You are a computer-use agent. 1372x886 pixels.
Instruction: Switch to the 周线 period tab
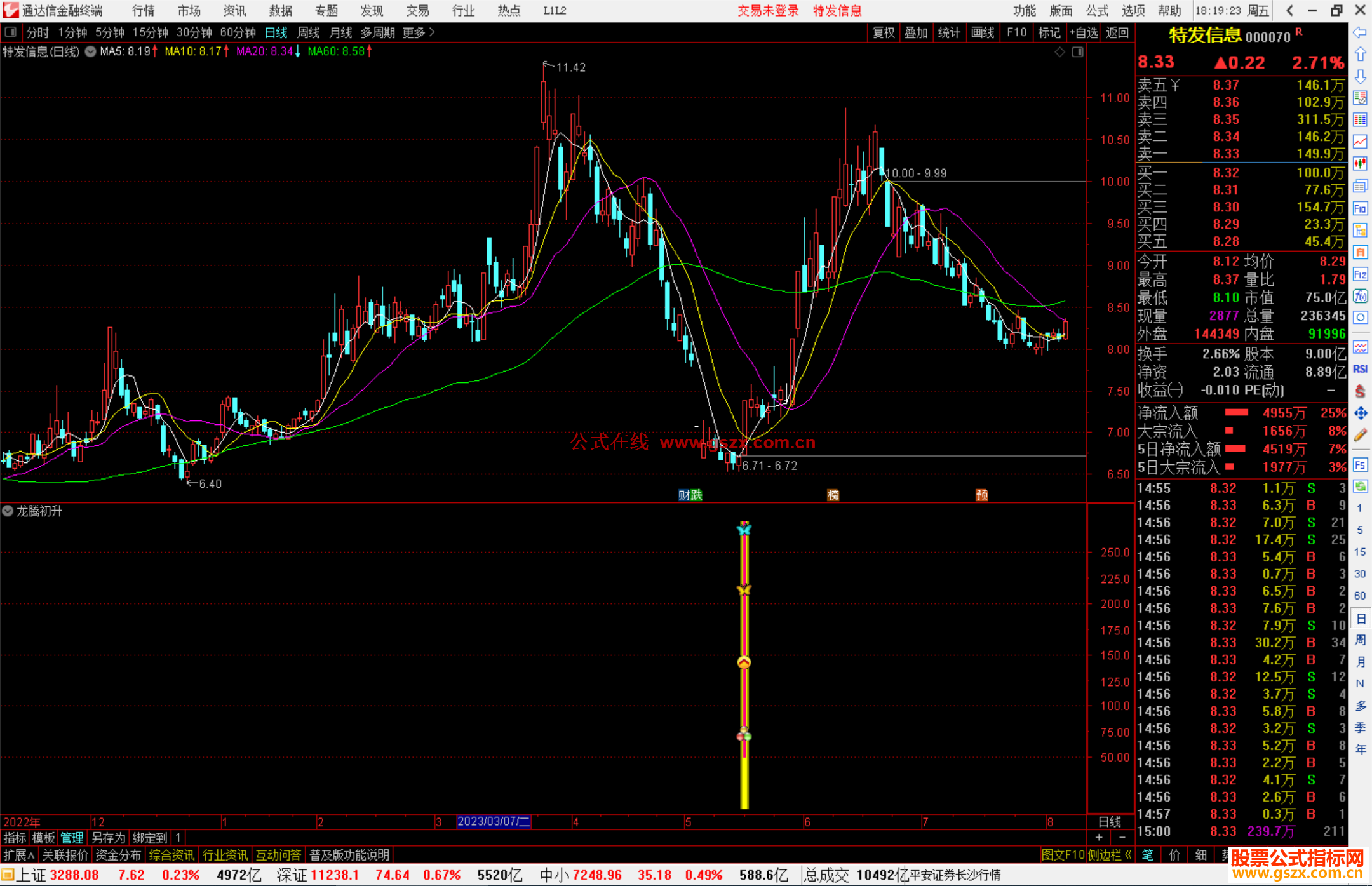[x=309, y=32]
